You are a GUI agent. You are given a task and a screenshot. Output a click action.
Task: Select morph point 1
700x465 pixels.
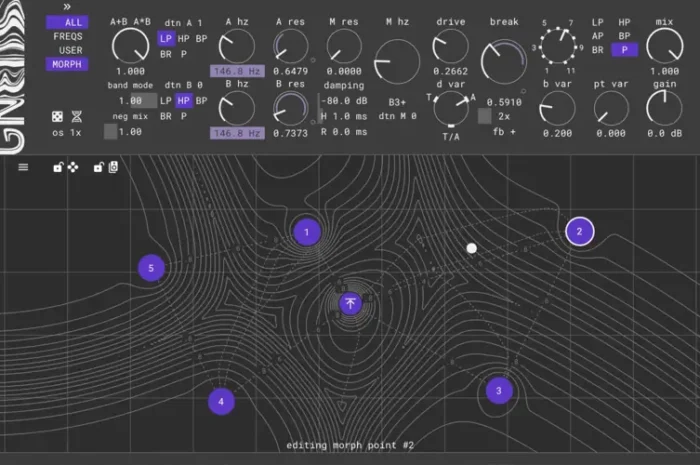307,232
